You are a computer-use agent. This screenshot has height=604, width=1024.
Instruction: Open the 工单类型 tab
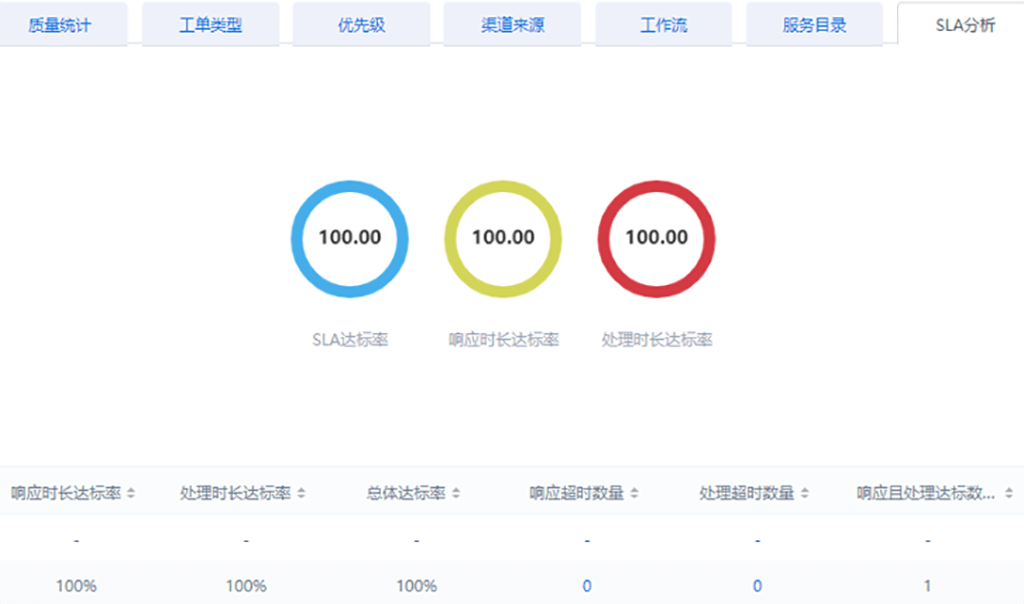210,25
